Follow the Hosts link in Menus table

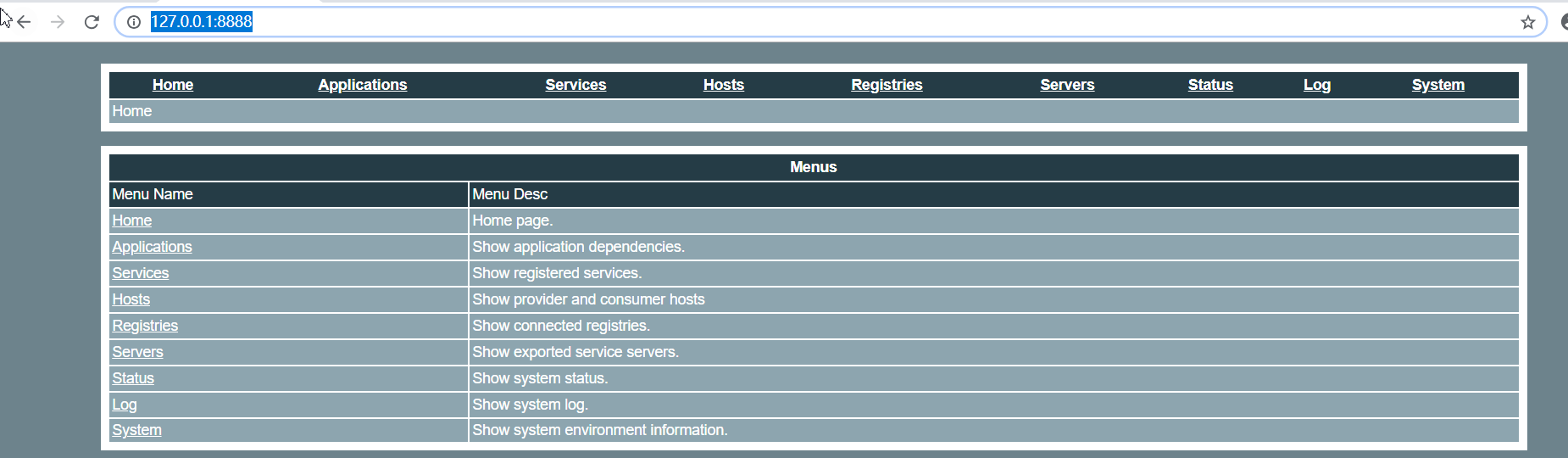pyautogui.click(x=131, y=299)
